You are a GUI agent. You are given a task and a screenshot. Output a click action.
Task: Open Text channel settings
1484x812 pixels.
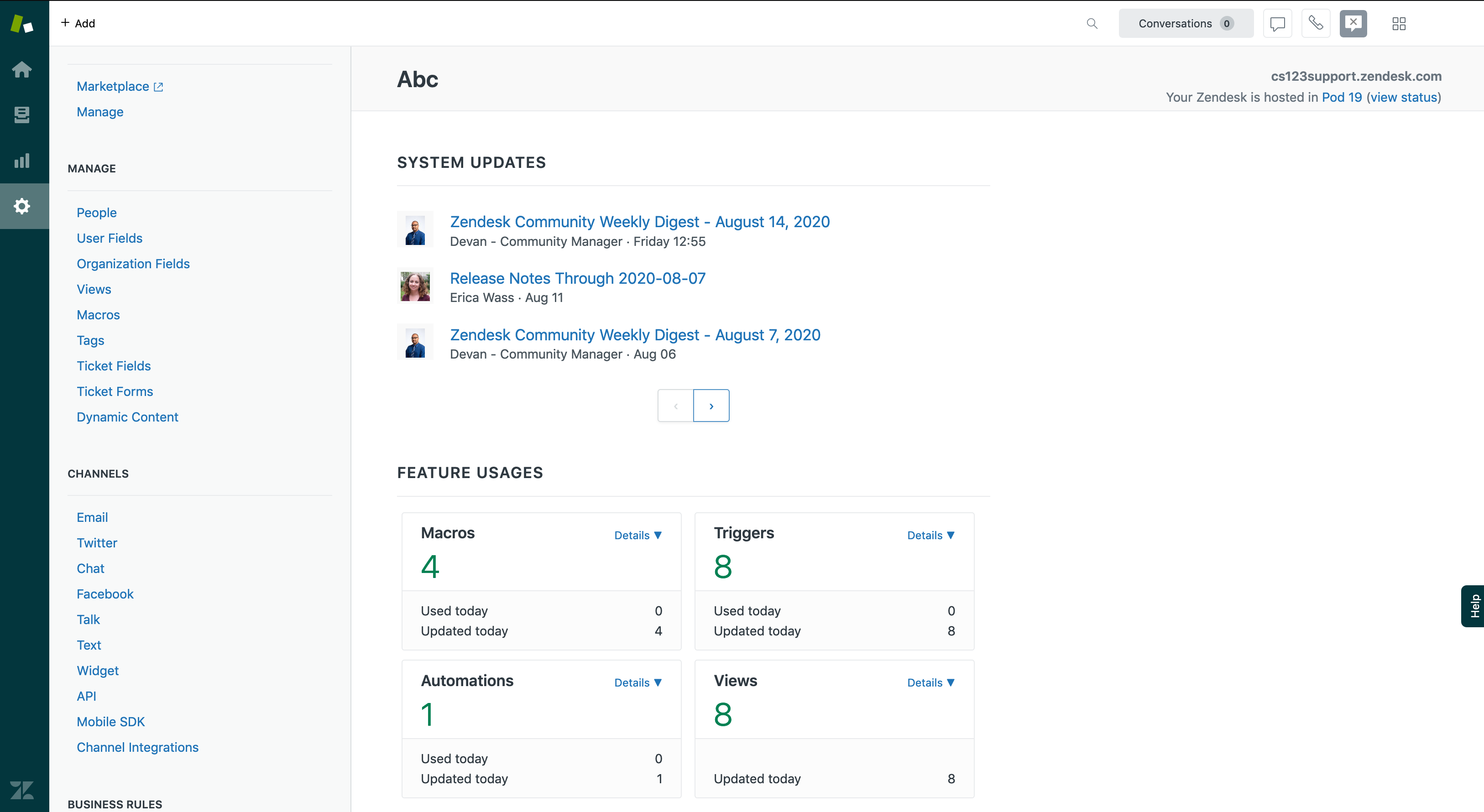89,645
